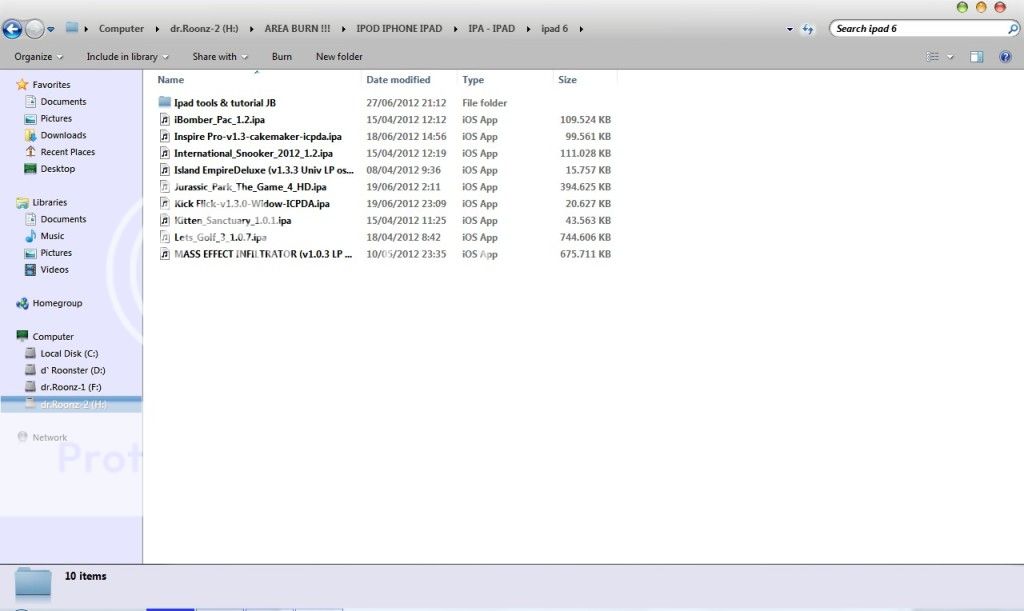
Task: Select Network in navigation pane
Action: pos(50,437)
